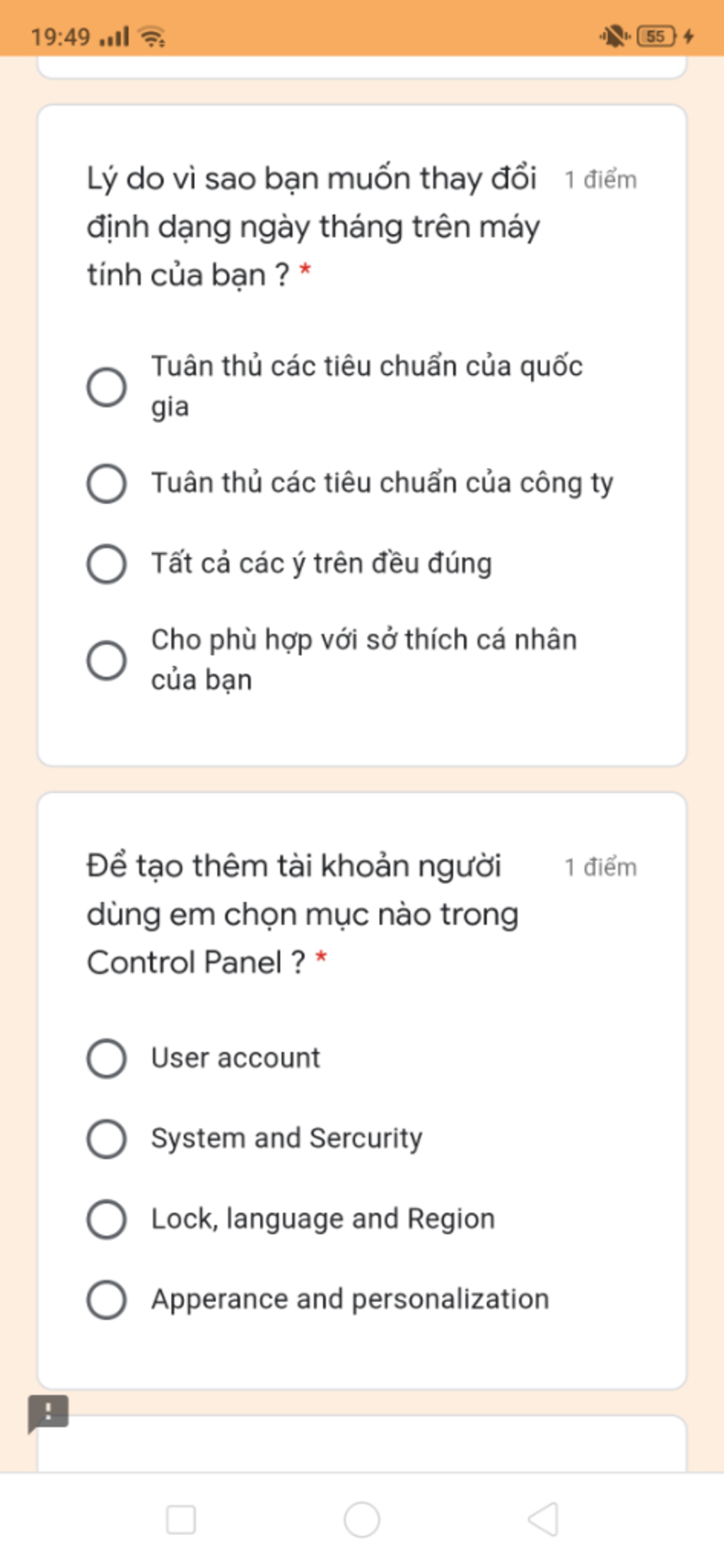Tap the 19:49 clock in status bar

point(61,36)
